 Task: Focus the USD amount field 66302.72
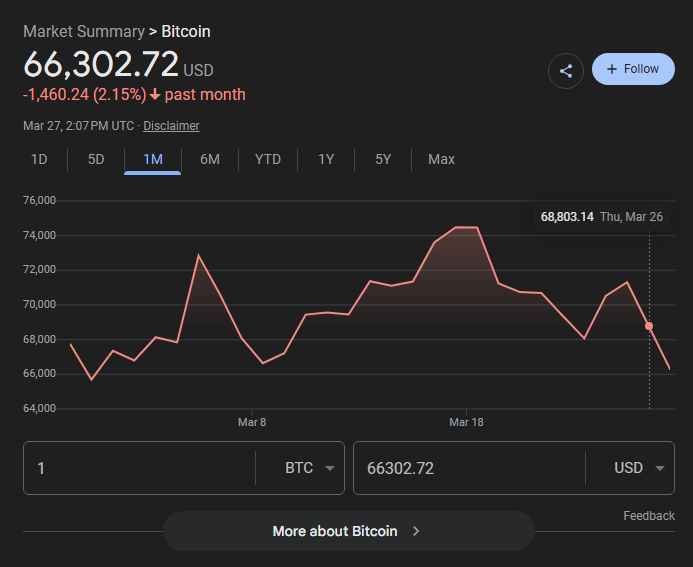pos(469,468)
